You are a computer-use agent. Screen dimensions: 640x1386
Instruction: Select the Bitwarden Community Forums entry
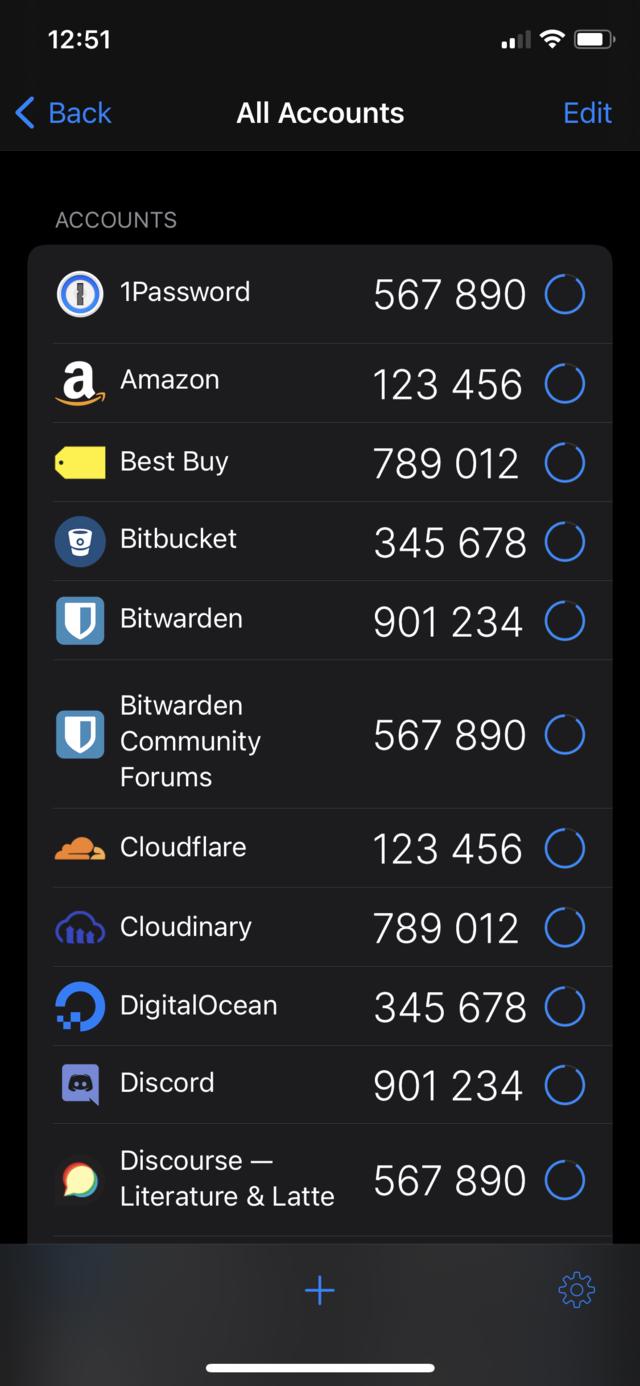pos(190,741)
